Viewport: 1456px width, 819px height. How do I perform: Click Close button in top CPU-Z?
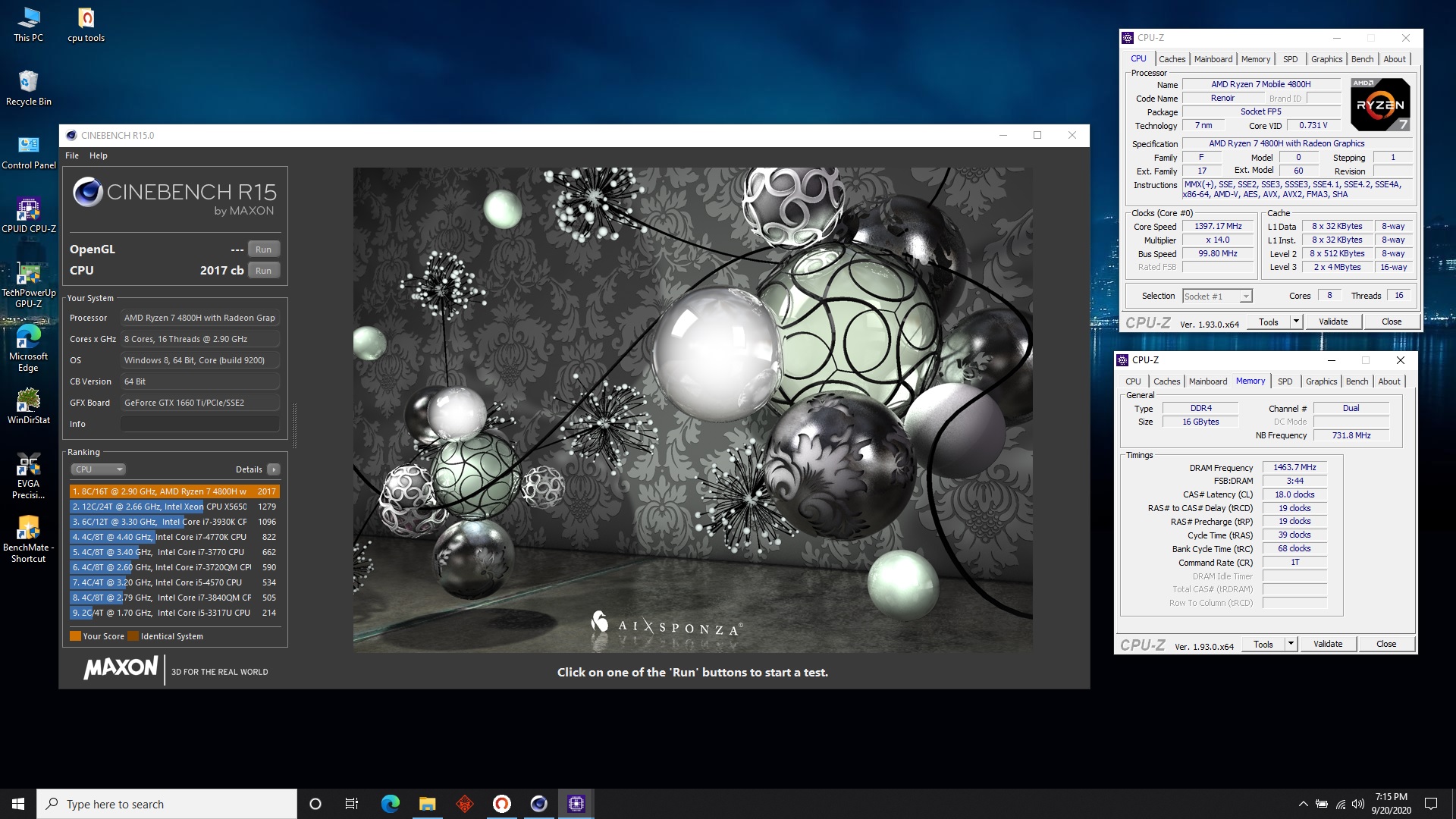tap(1391, 322)
